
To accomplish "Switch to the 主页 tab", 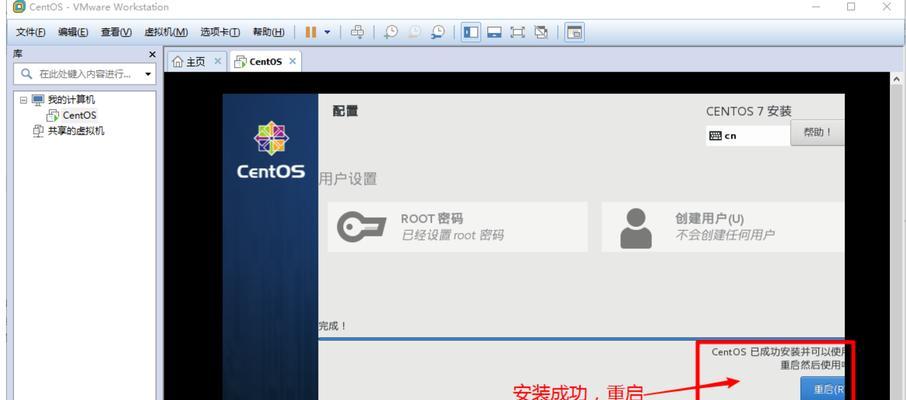I will pos(195,61).
